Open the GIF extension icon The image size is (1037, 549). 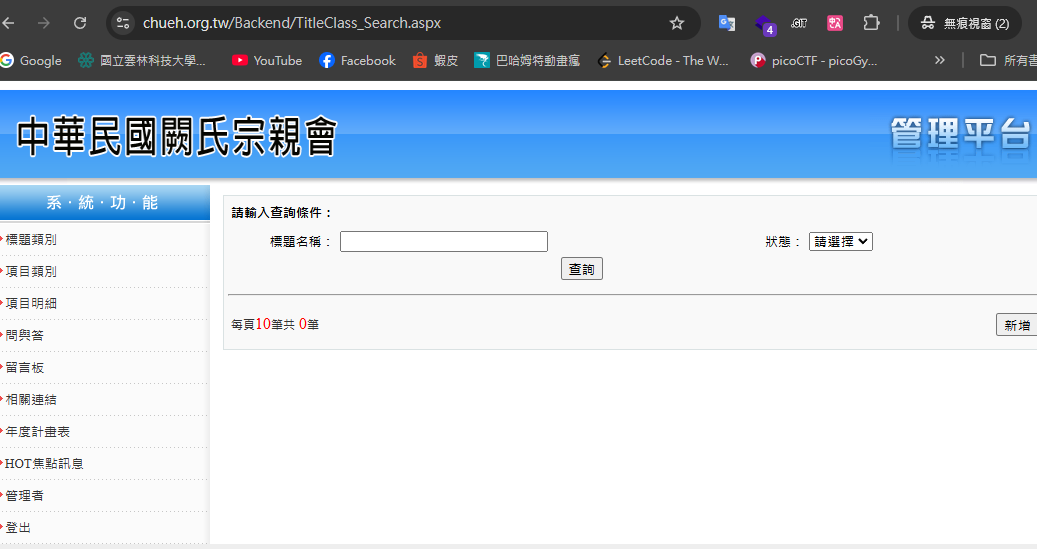click(799, 23)
